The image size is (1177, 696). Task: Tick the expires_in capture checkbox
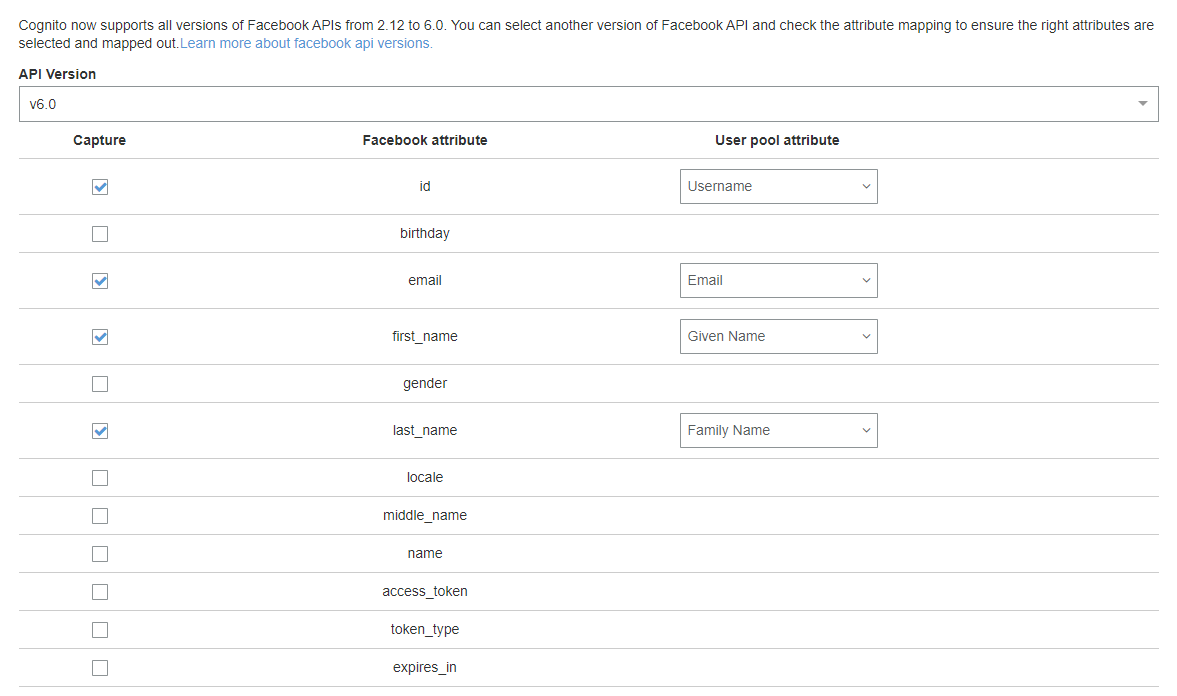tap(100, 668)
